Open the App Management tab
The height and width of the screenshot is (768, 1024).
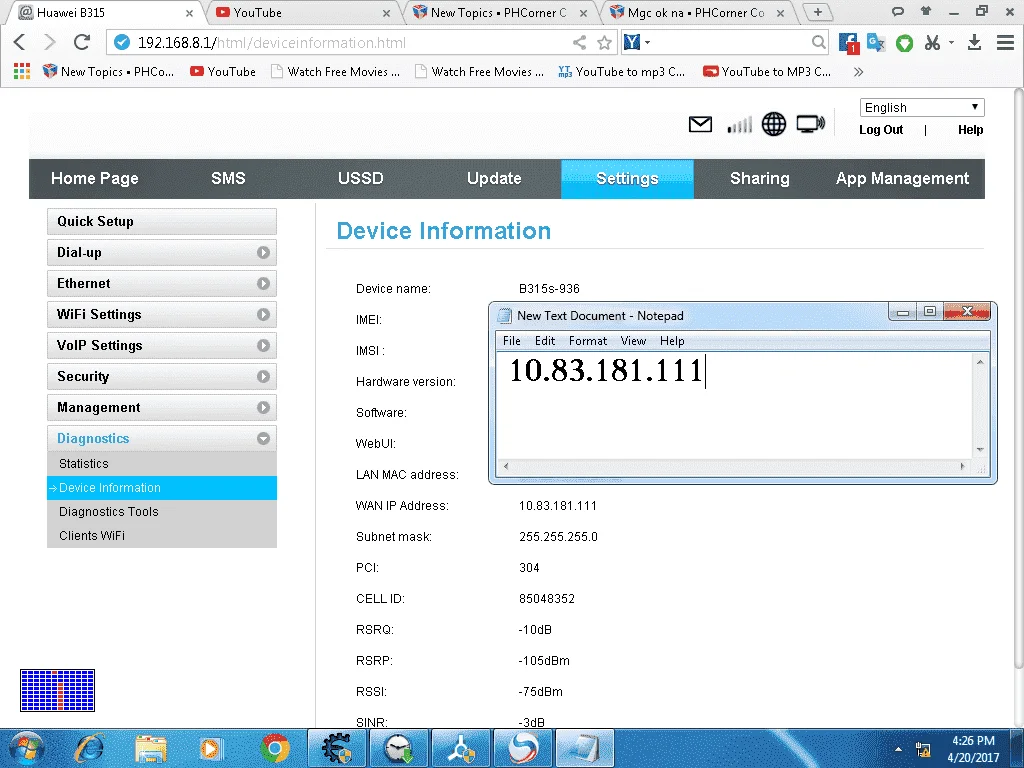[x=902, y=178]
